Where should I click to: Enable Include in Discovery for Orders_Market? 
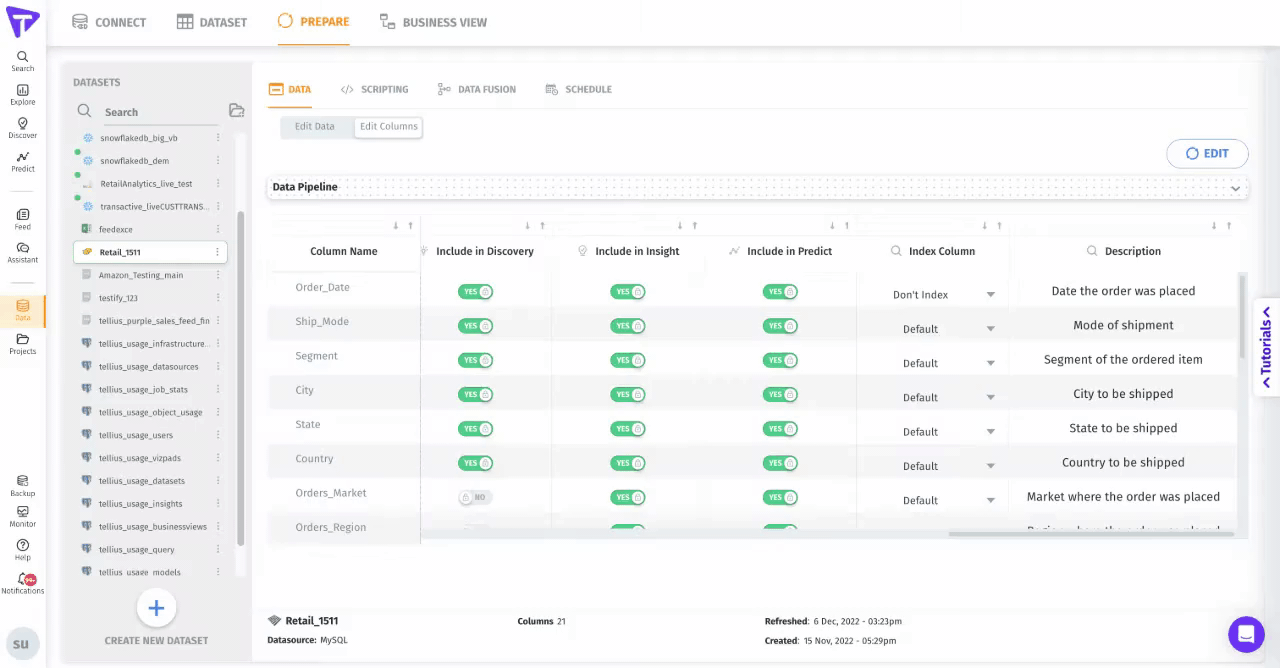coord(475,497)
